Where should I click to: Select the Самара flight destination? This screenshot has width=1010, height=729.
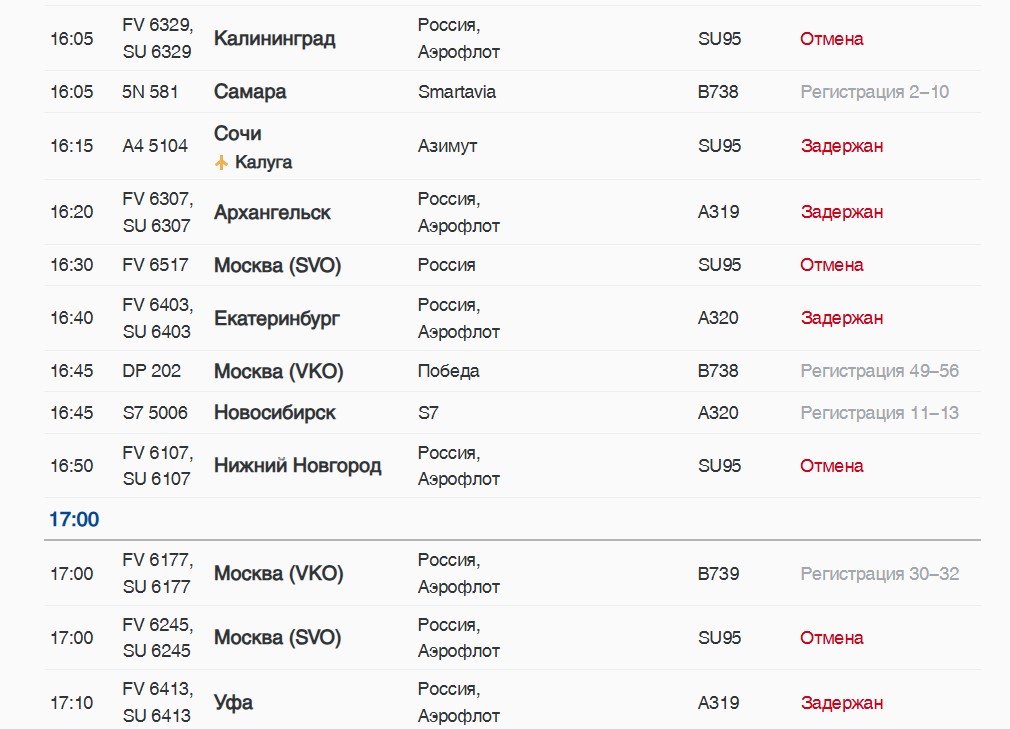[x=250, y=92]
